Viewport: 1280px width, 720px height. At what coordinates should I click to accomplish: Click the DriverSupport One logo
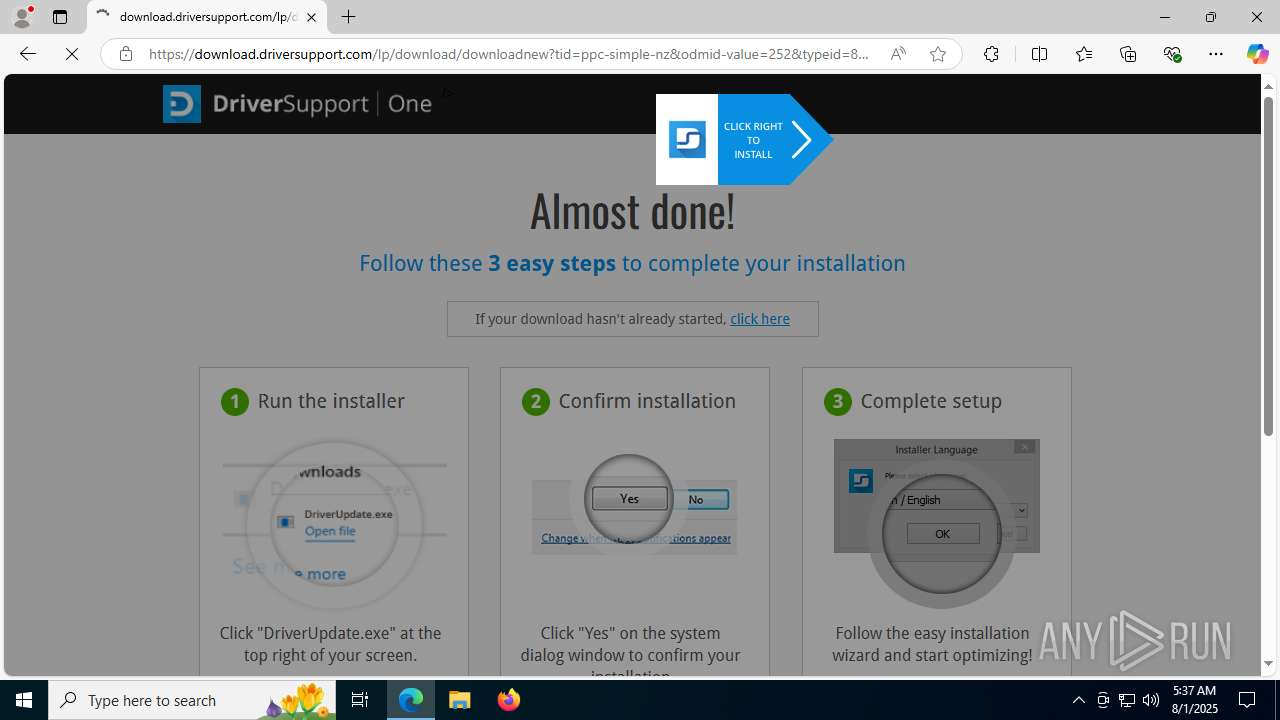tap(297, 104)
